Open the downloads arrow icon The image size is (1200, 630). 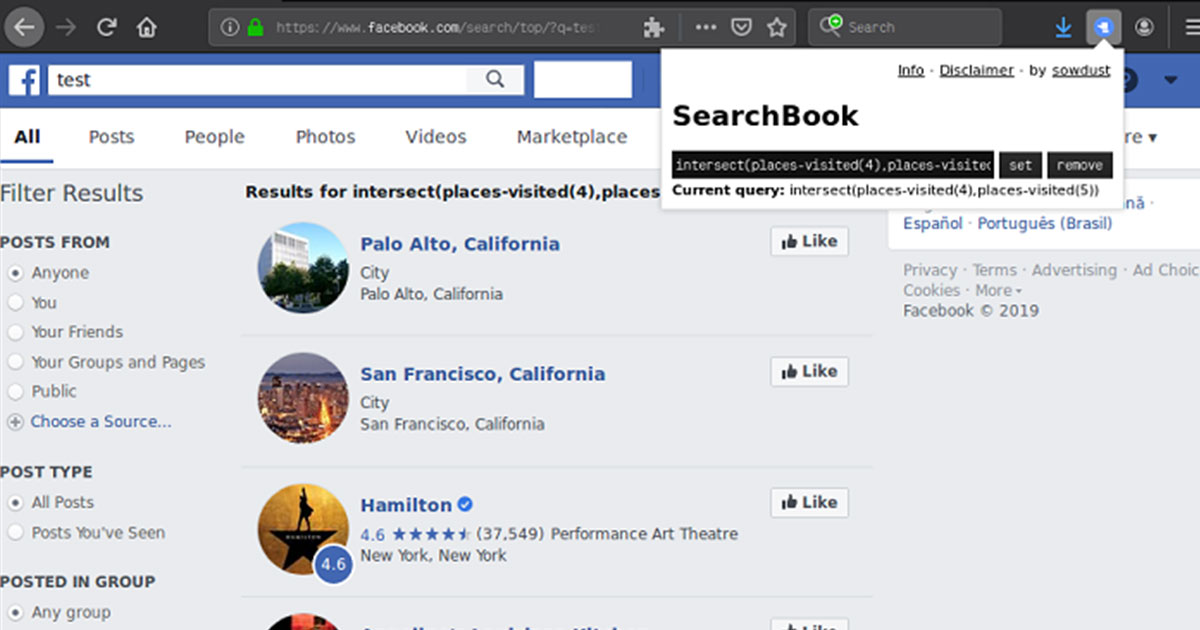coord(1063,27)
